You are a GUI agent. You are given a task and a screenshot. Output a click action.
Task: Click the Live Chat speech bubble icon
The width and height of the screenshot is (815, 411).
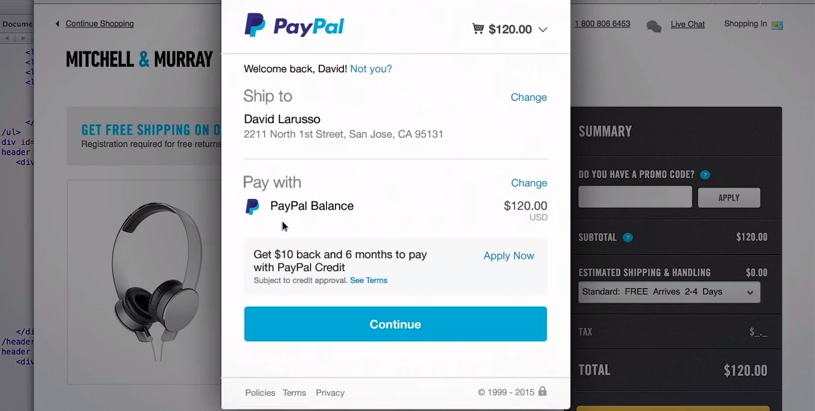tap(654, 26)
